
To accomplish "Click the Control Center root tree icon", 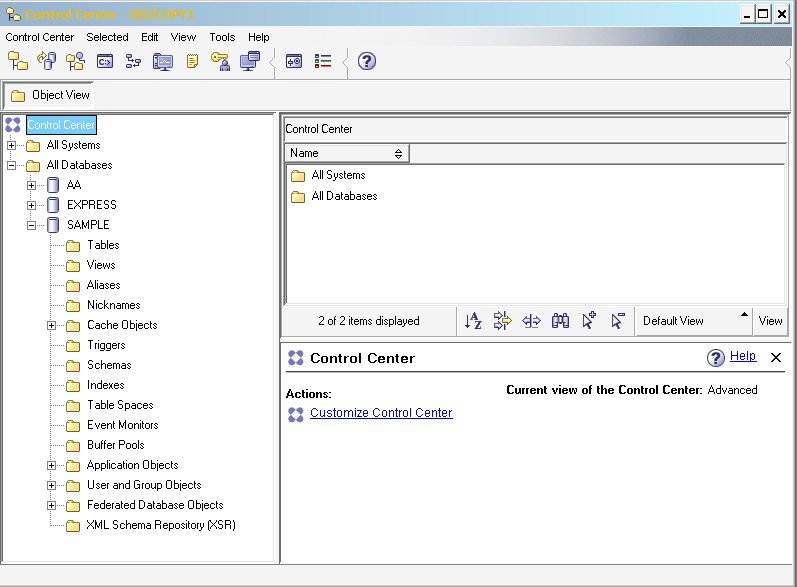I will (x=13, y=125).
